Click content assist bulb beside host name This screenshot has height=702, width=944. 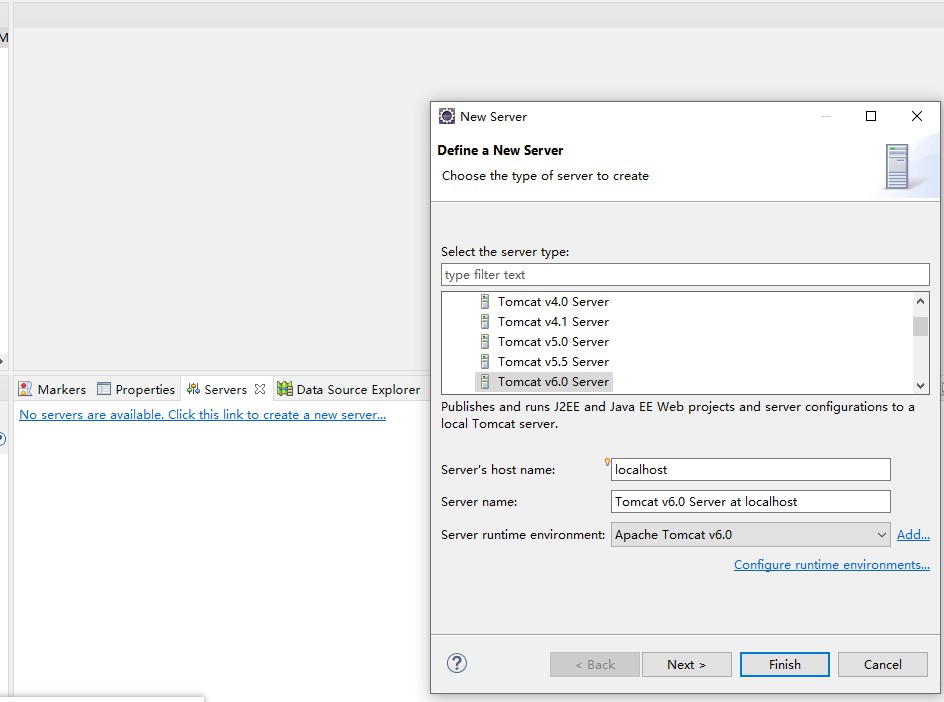pyautogui.click(x=607, y=462)
